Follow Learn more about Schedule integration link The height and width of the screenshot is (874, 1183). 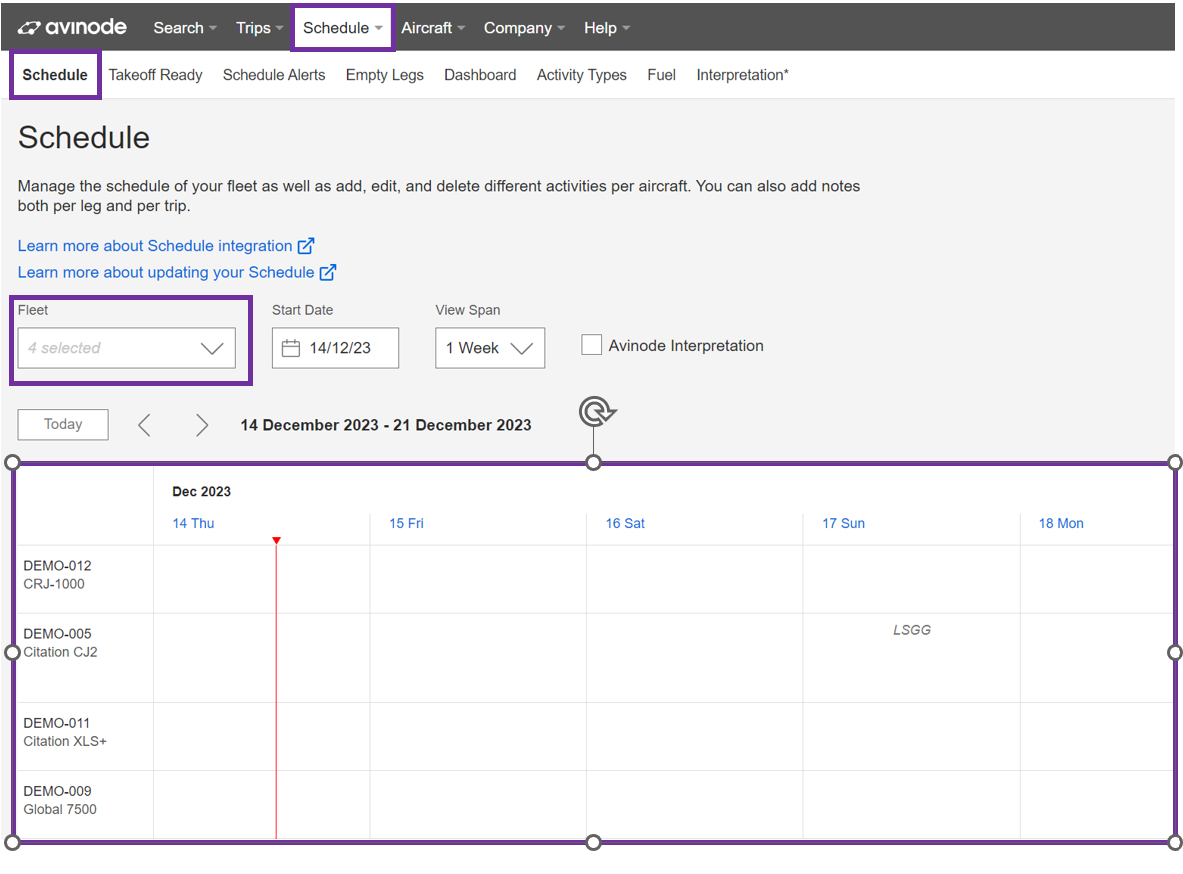point(155,246)
